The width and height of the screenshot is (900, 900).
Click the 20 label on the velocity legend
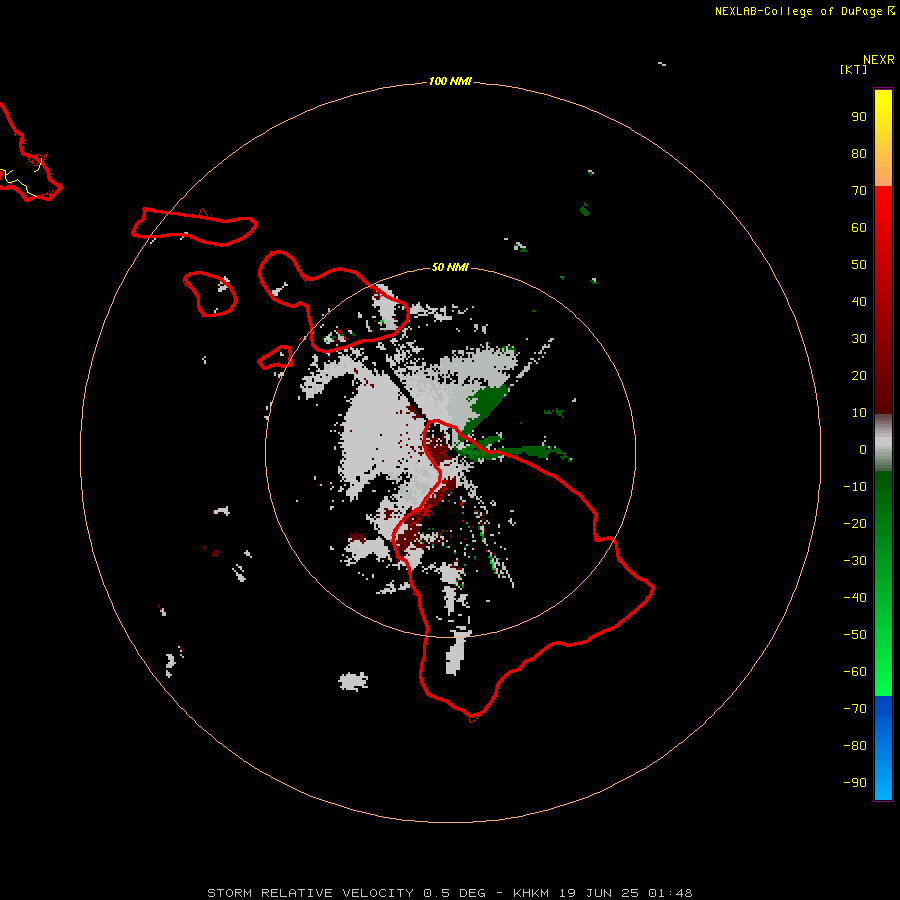[x=859, y=376]
